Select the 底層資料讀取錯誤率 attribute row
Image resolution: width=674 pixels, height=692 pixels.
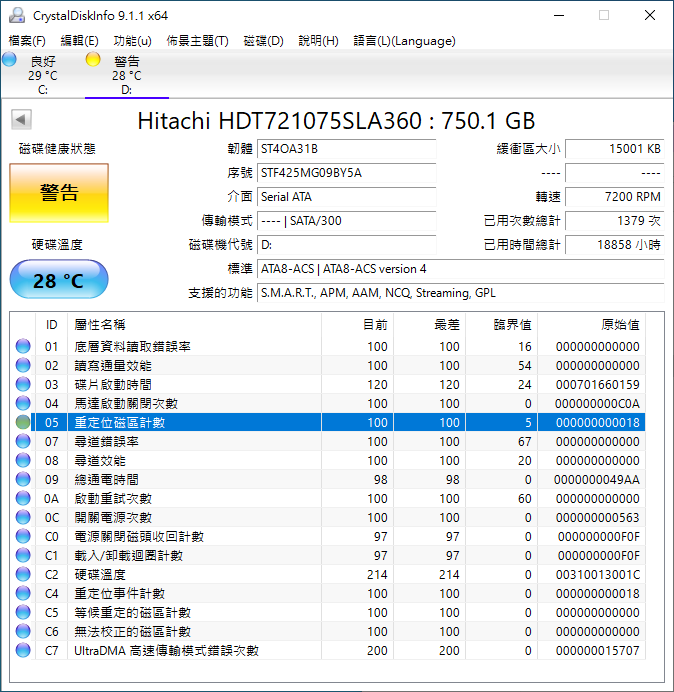click(329, 346)
